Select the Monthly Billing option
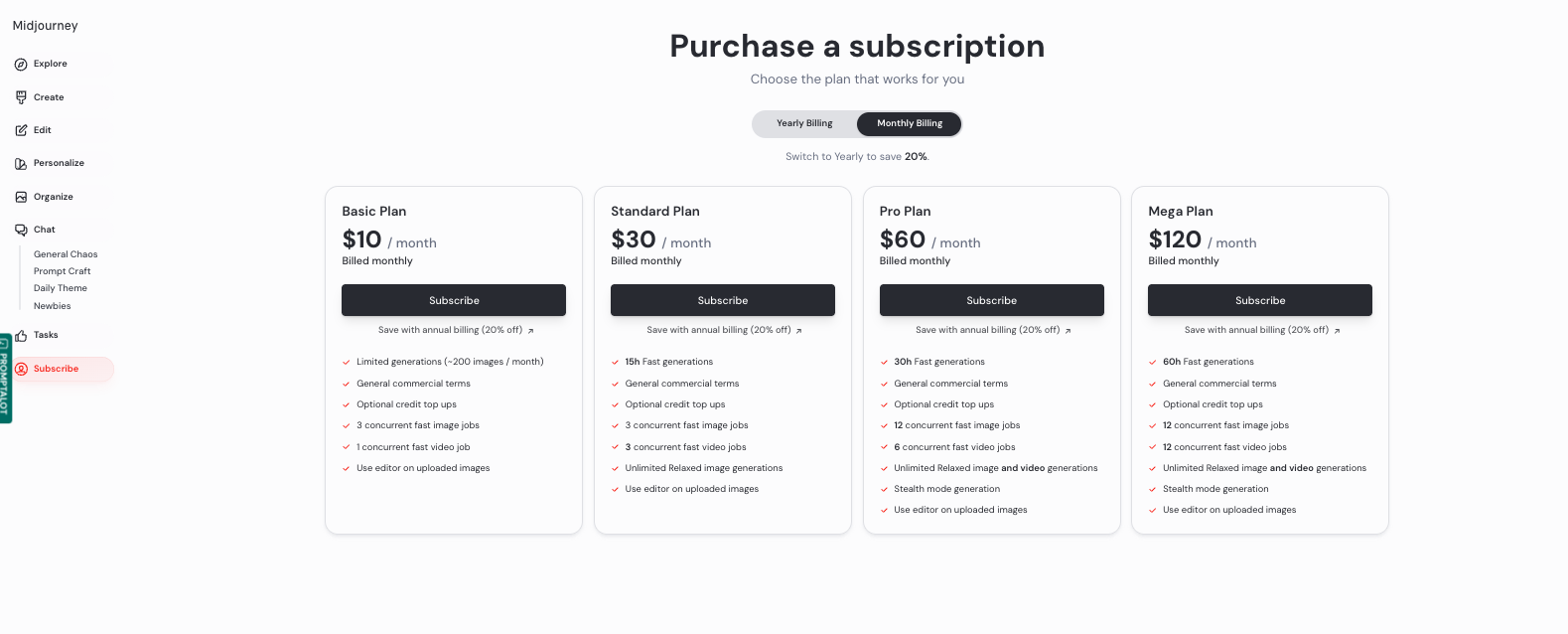 tap(910, 123)
